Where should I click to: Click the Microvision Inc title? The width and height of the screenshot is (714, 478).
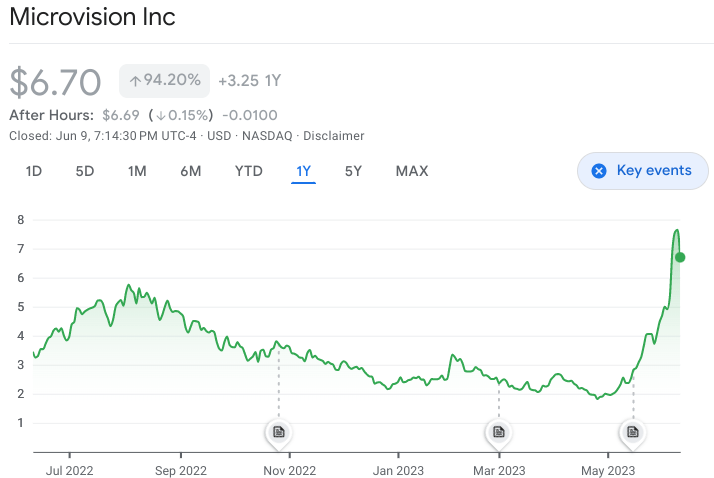(x=93, y=18)
